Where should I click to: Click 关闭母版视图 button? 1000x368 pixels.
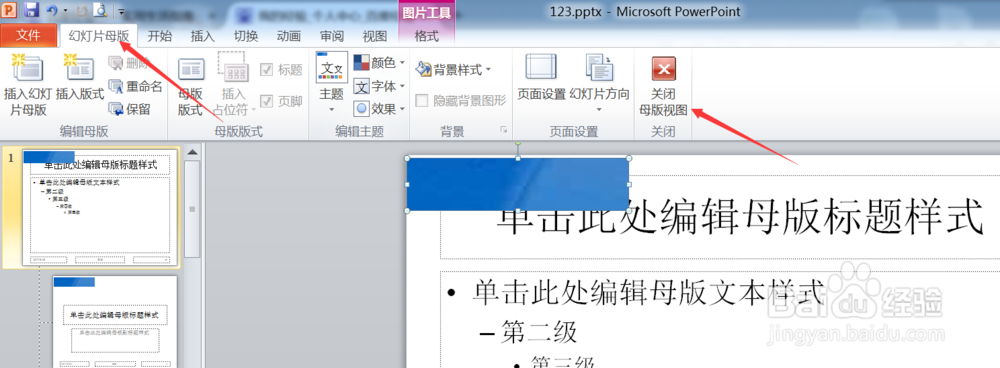click(663, 86)
